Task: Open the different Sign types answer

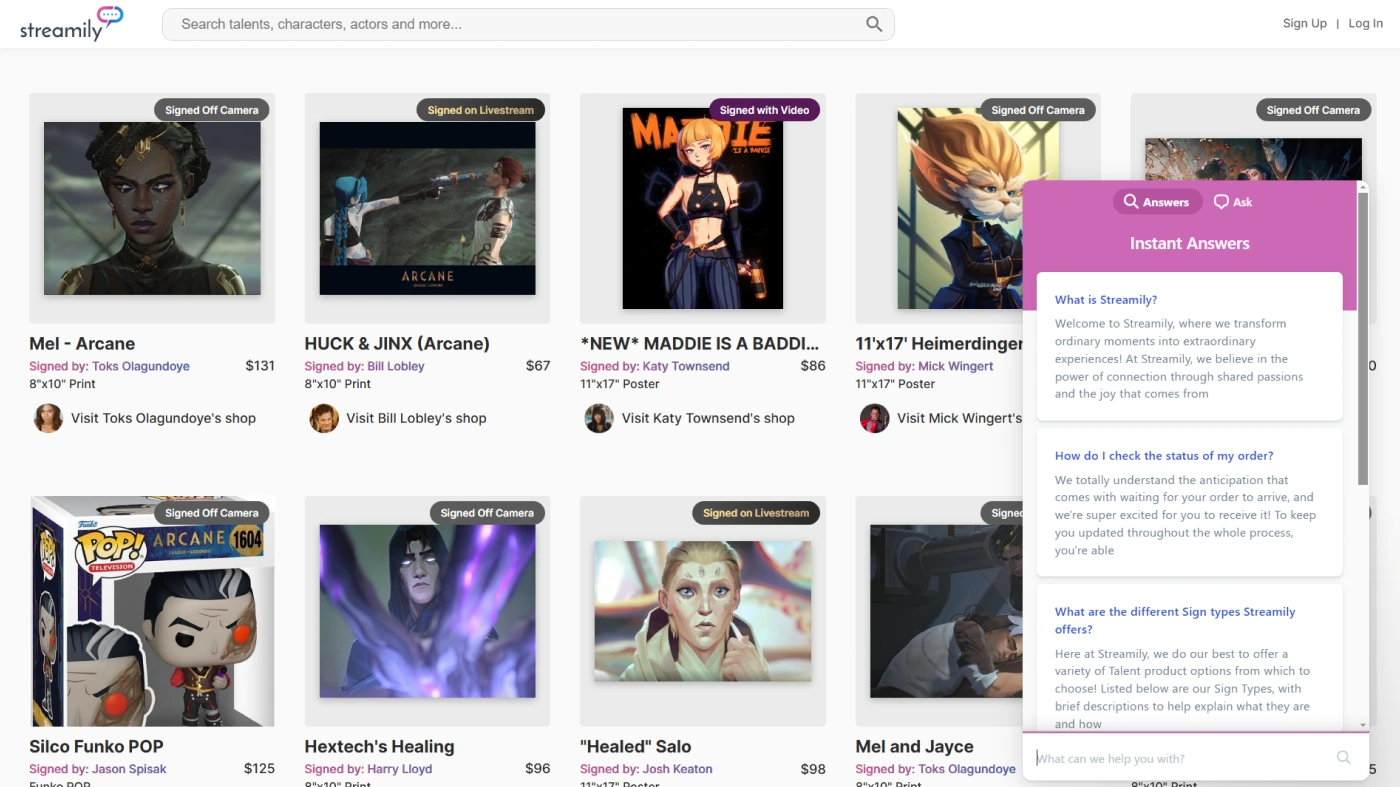Action: tap(1175, 620)
